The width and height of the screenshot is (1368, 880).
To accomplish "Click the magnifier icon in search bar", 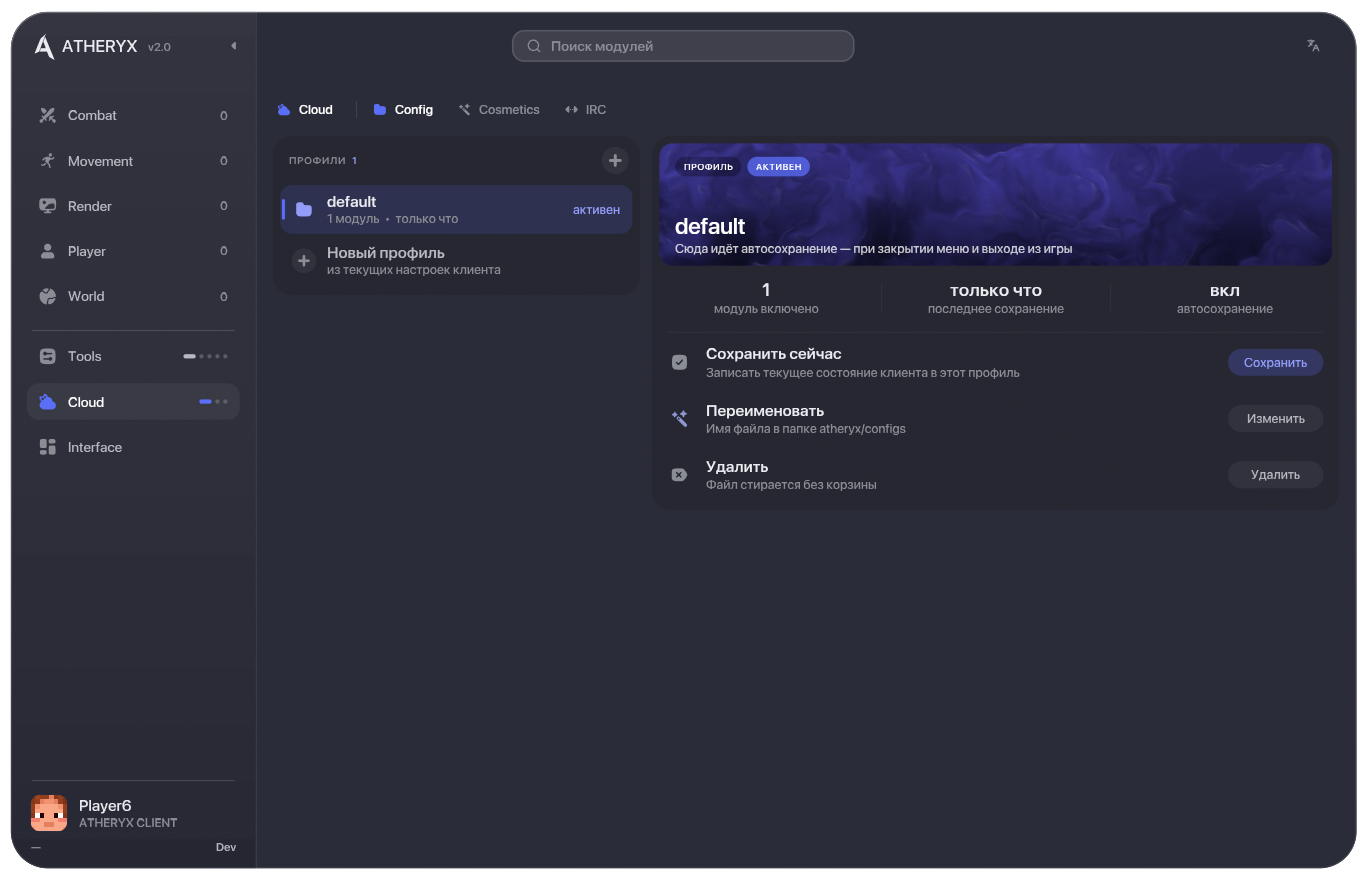I will point(534,46).
